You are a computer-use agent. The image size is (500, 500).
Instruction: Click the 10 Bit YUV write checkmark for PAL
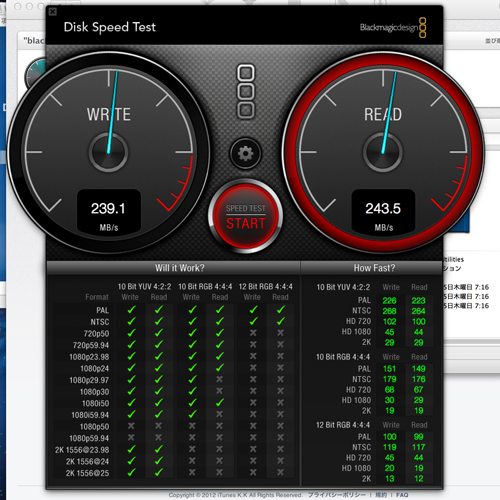pos(131,310)
